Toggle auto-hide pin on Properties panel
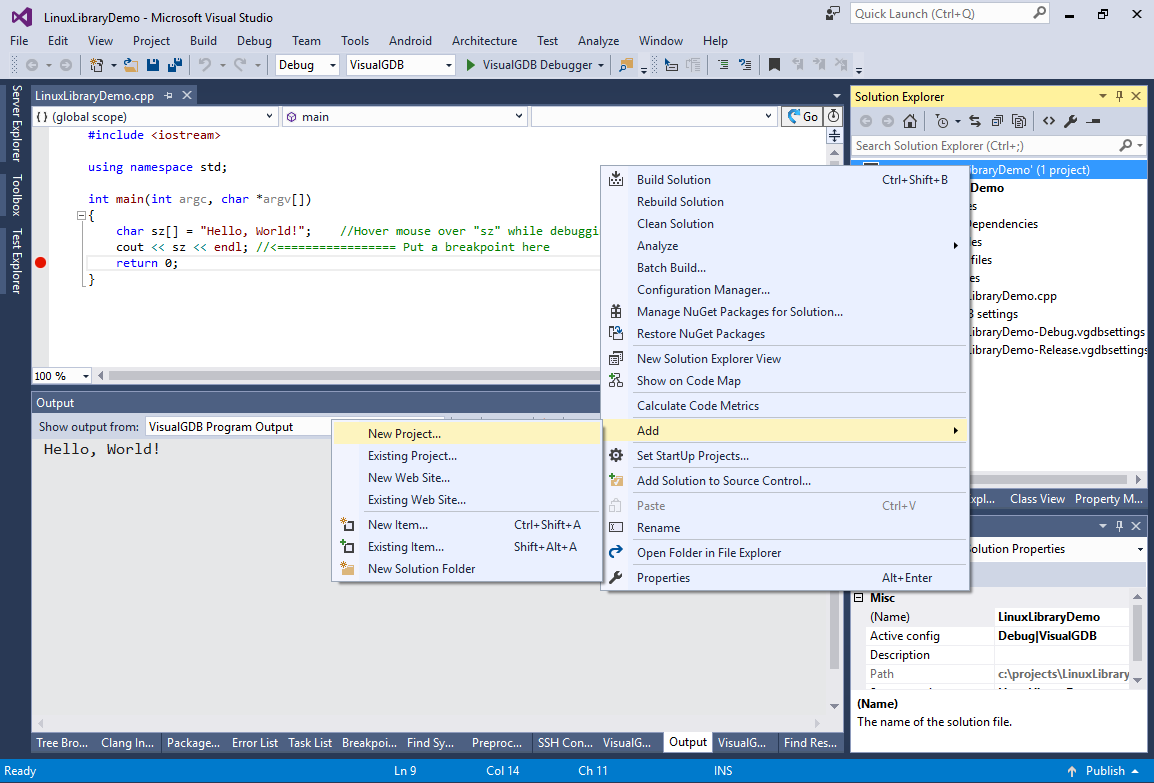Screen dimensions: 1154x783 pos(1119,525)
